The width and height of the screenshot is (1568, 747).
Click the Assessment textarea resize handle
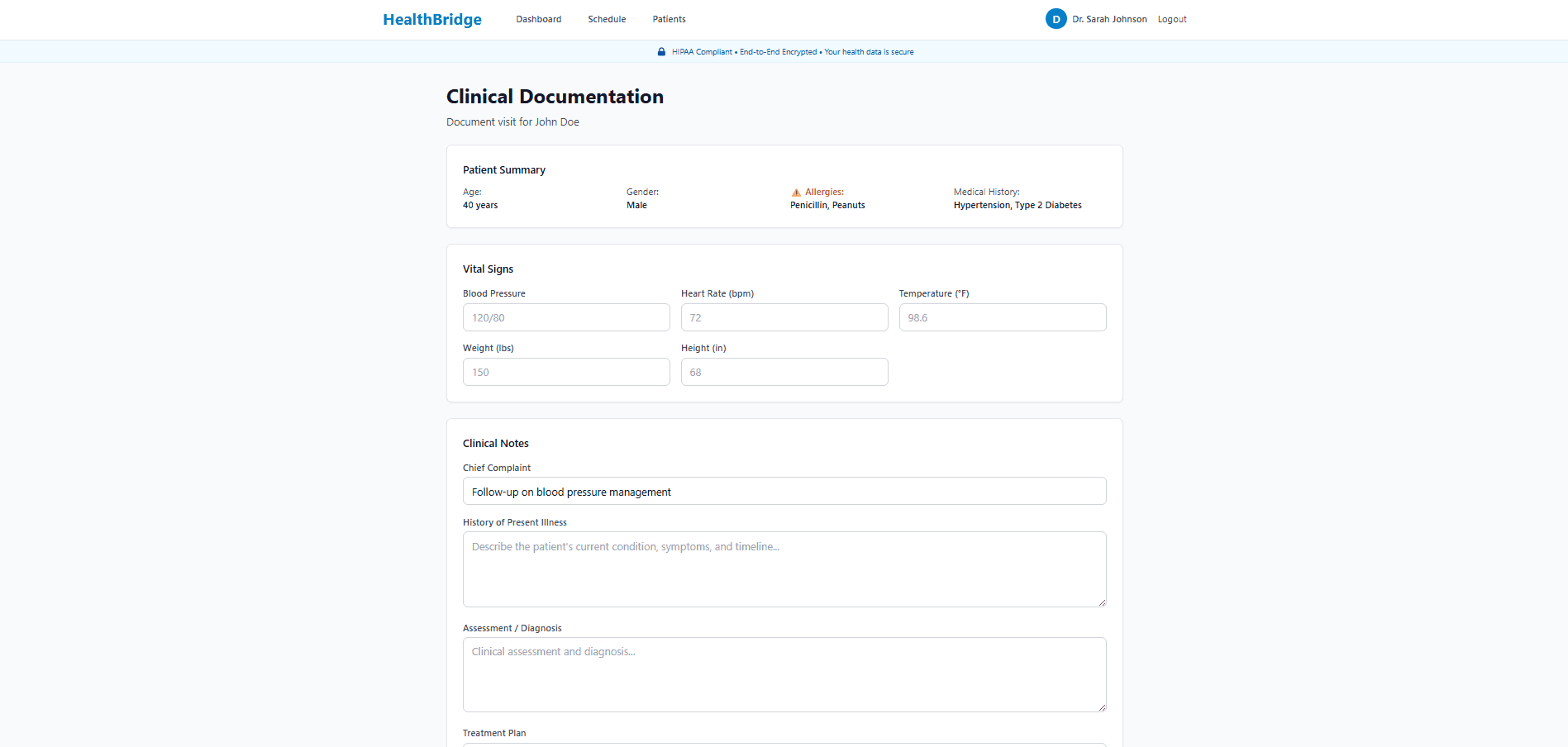click(x=1101, y=708)
